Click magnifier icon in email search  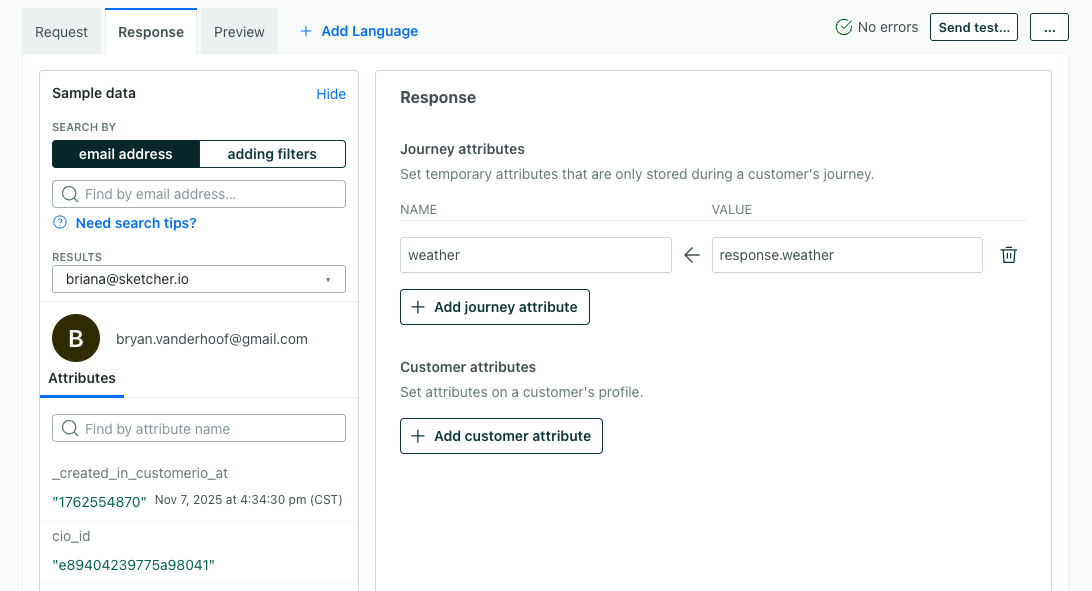(70, 194)
